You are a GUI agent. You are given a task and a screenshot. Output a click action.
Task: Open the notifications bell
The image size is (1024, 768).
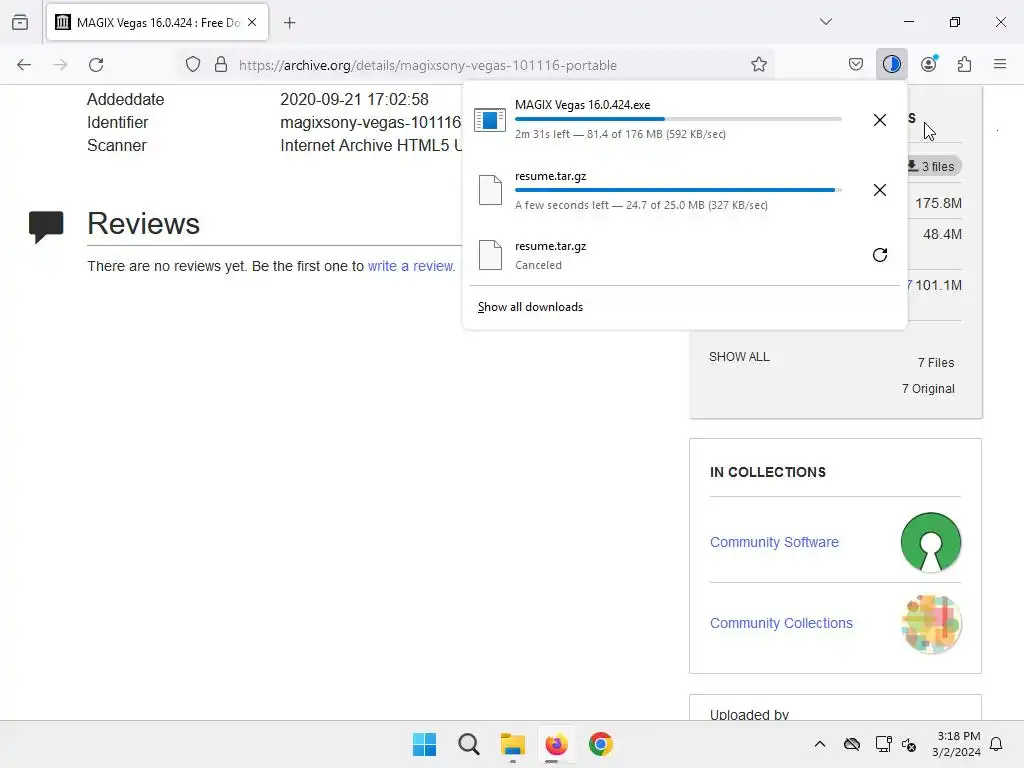997,744
